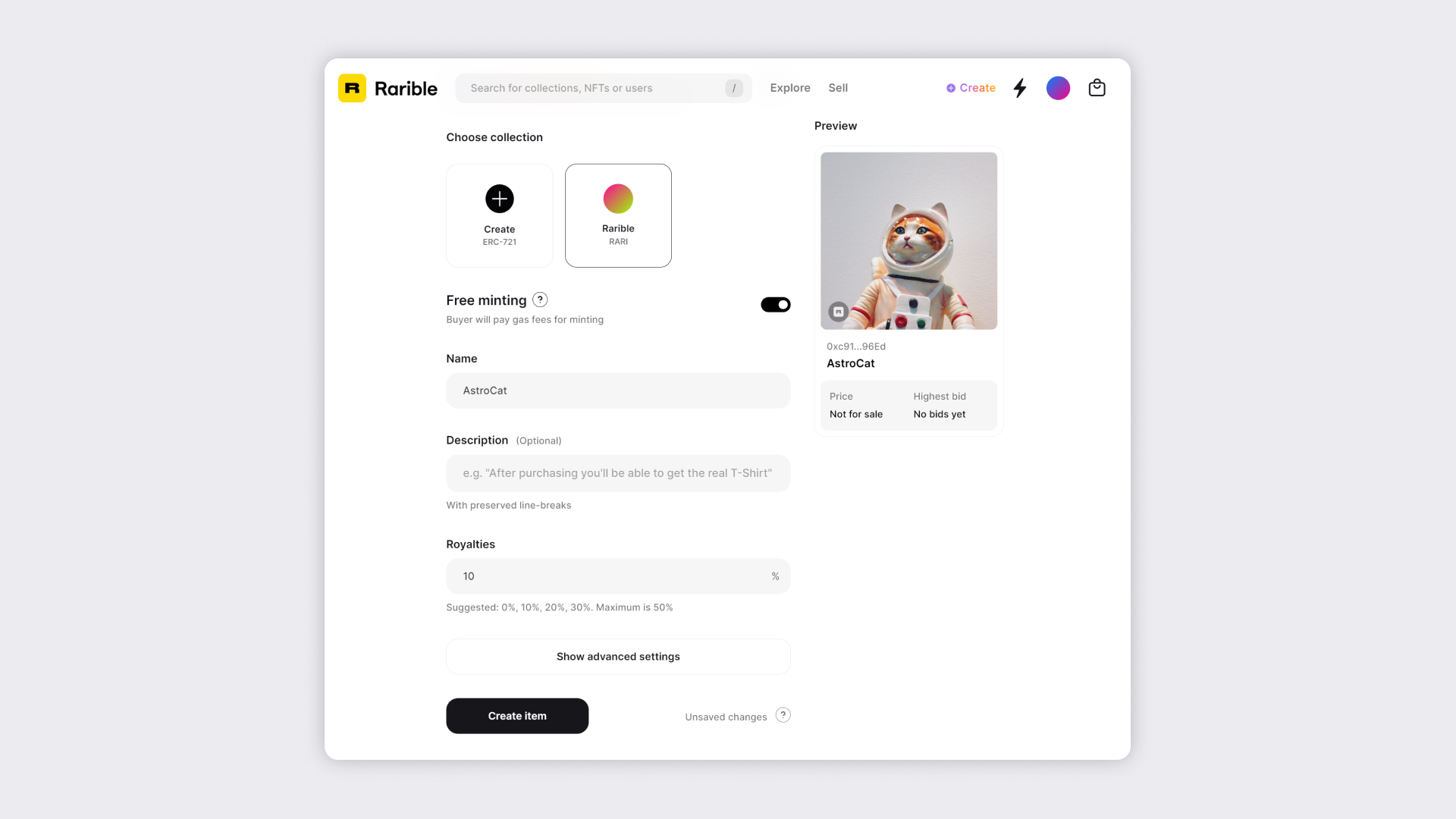Edit the Royalties percentage input field
Screen dimensions: 1456x819
pos(618,575)
